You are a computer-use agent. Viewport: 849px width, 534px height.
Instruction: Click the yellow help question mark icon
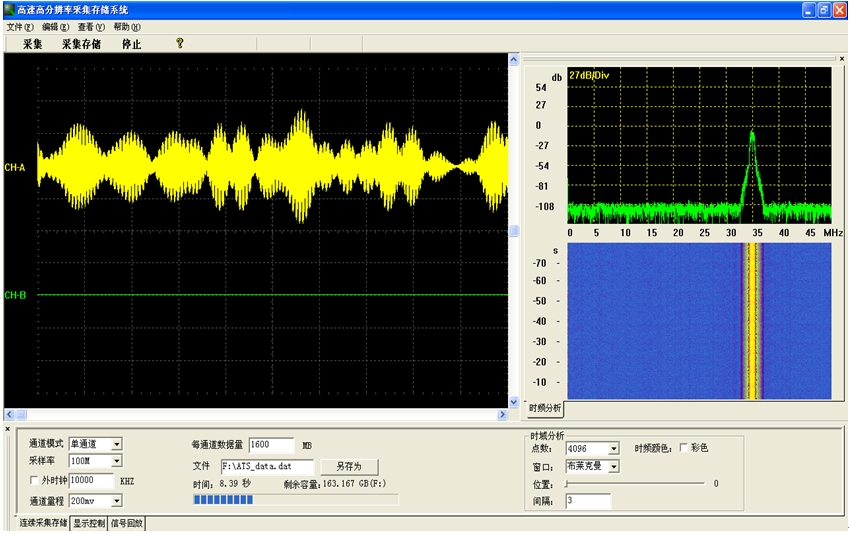click(x=180, y=43)
